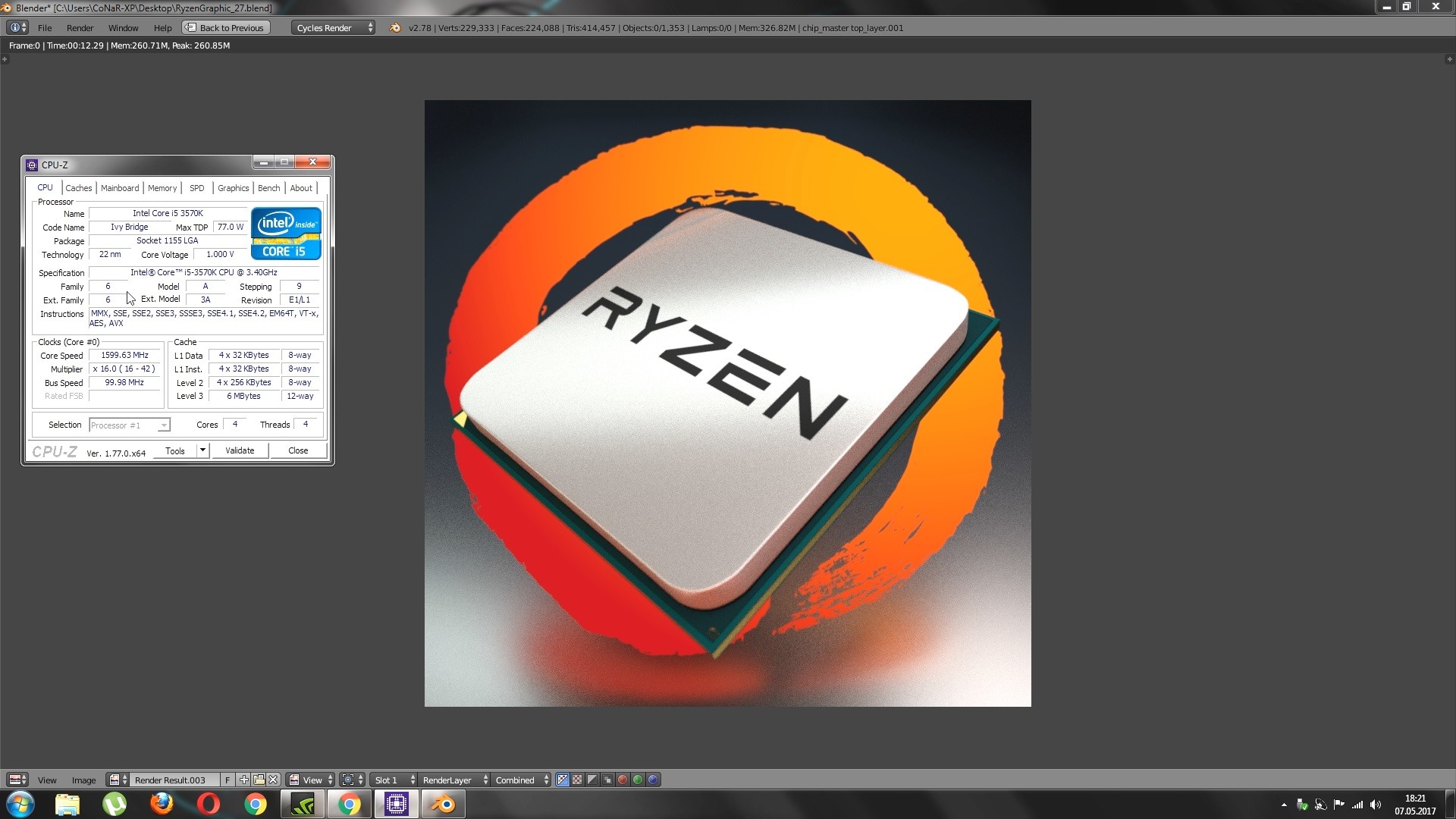Click the open image folder icon
The height and width of the screenshot is (819, 1456).
pyautogui.click(x=259, y=780)
